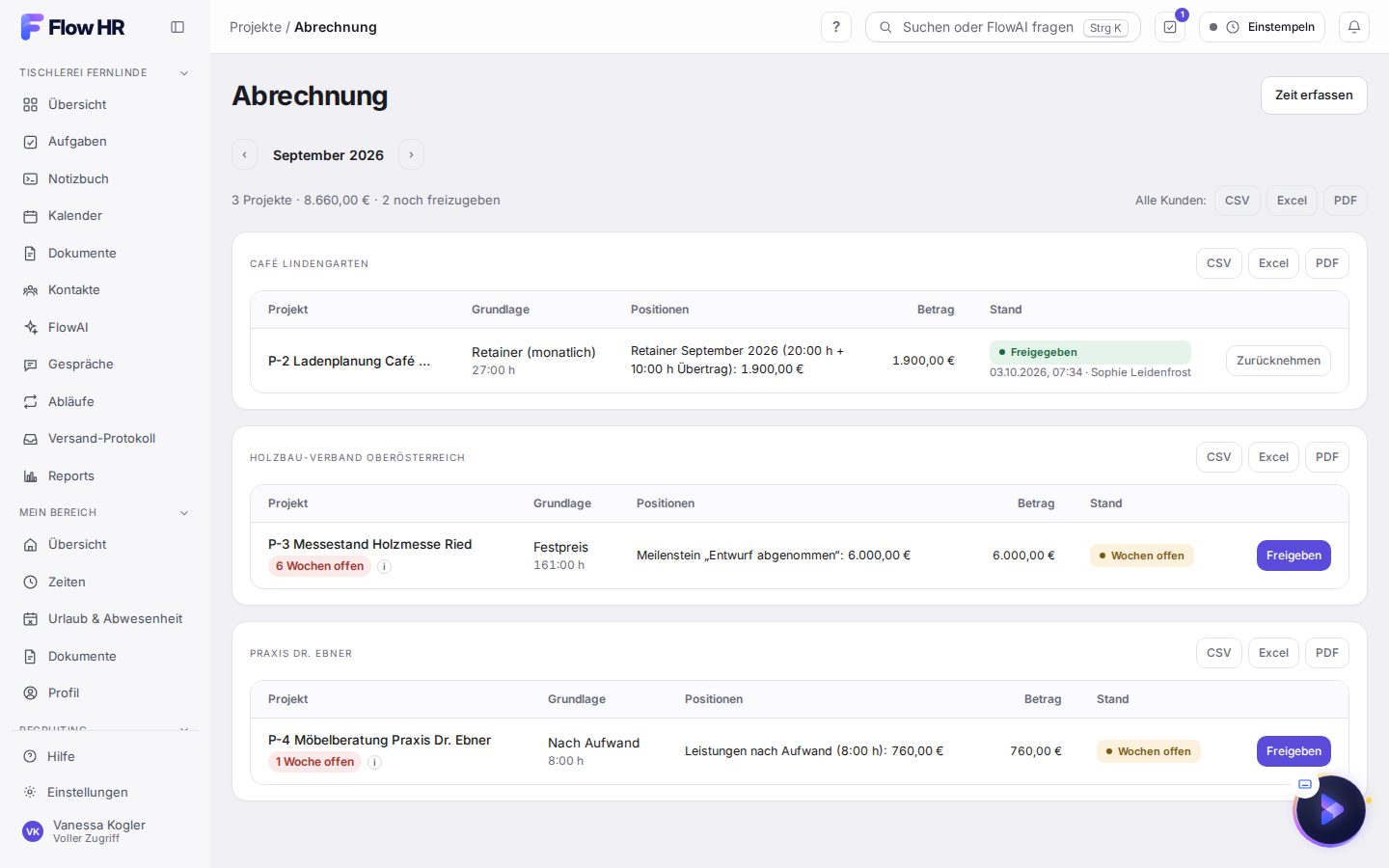Open FlowAI in the sidebar
1389x868 pixels.
point(105,327)
